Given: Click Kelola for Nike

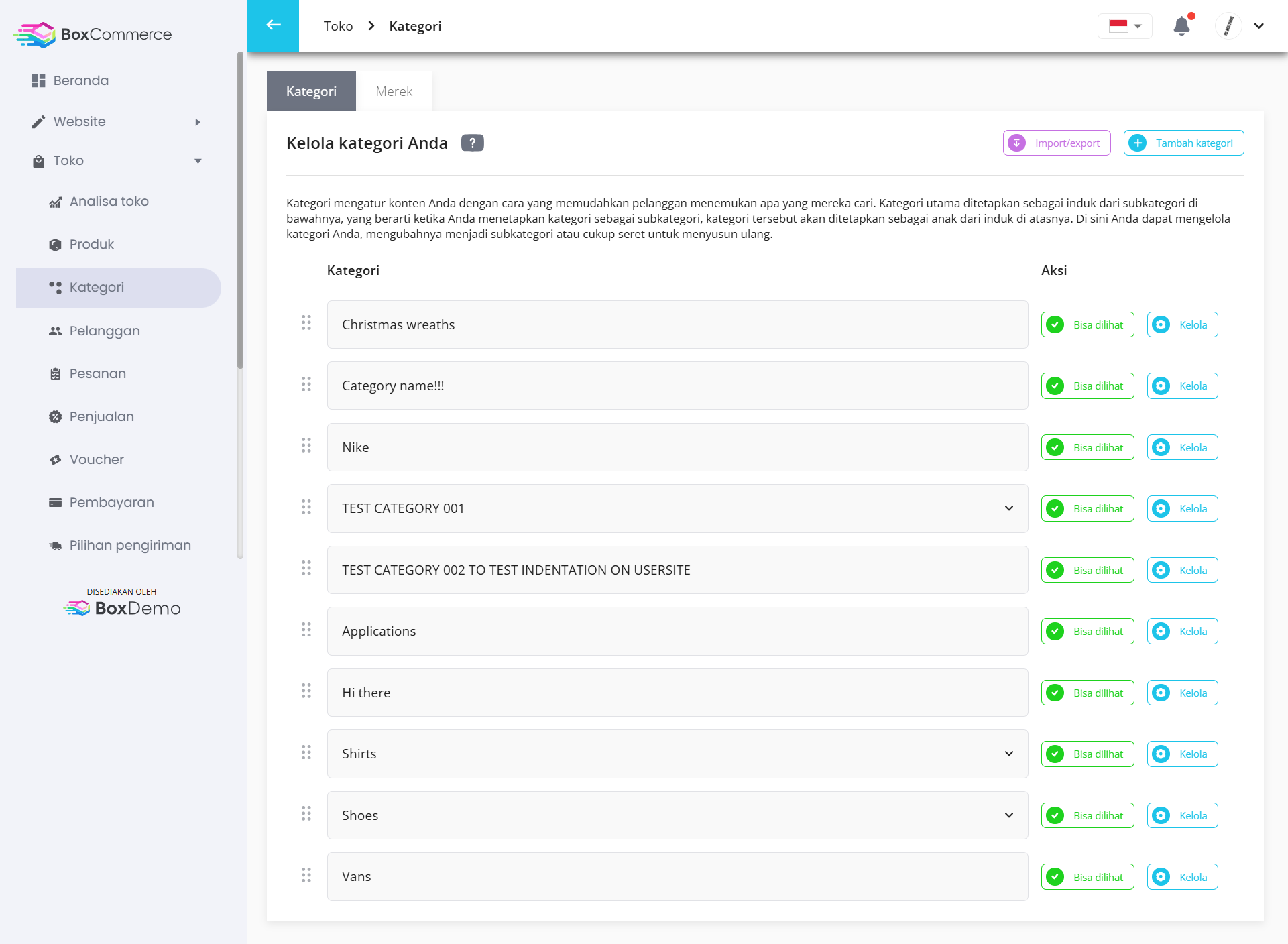Looking at the screenshot, I should tap(1182, 447).
